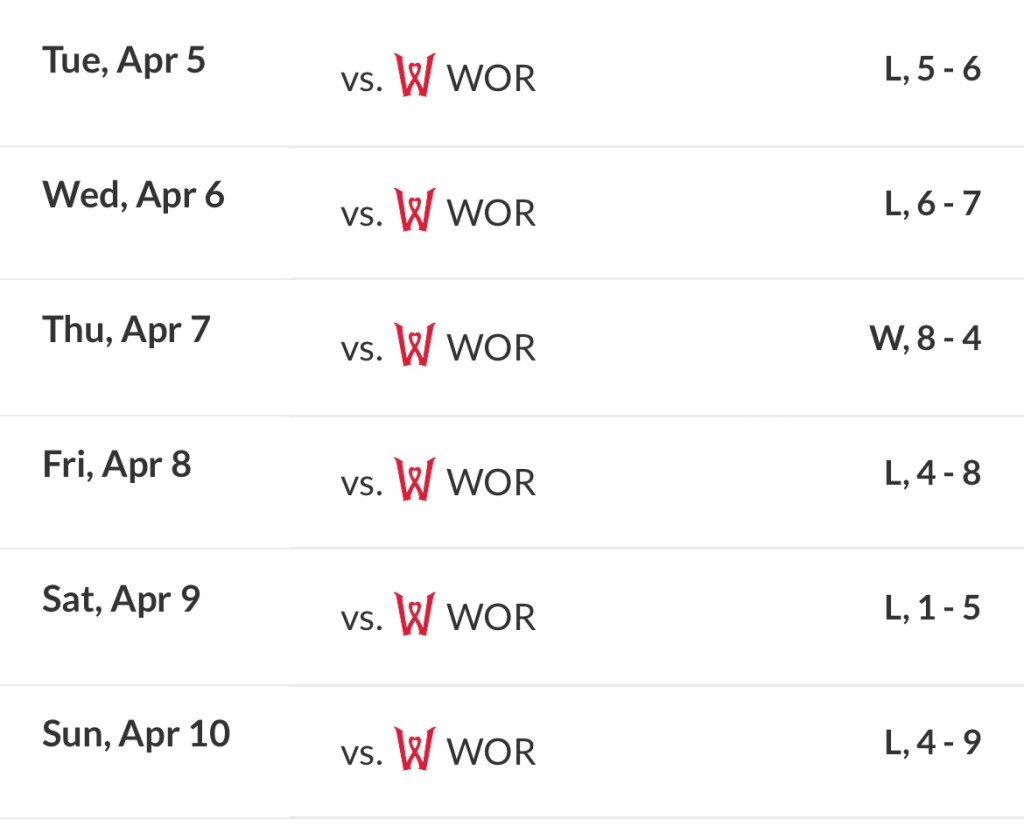View the L, 1 - 5 game result
1024x833 pixels.
[932, 607]
